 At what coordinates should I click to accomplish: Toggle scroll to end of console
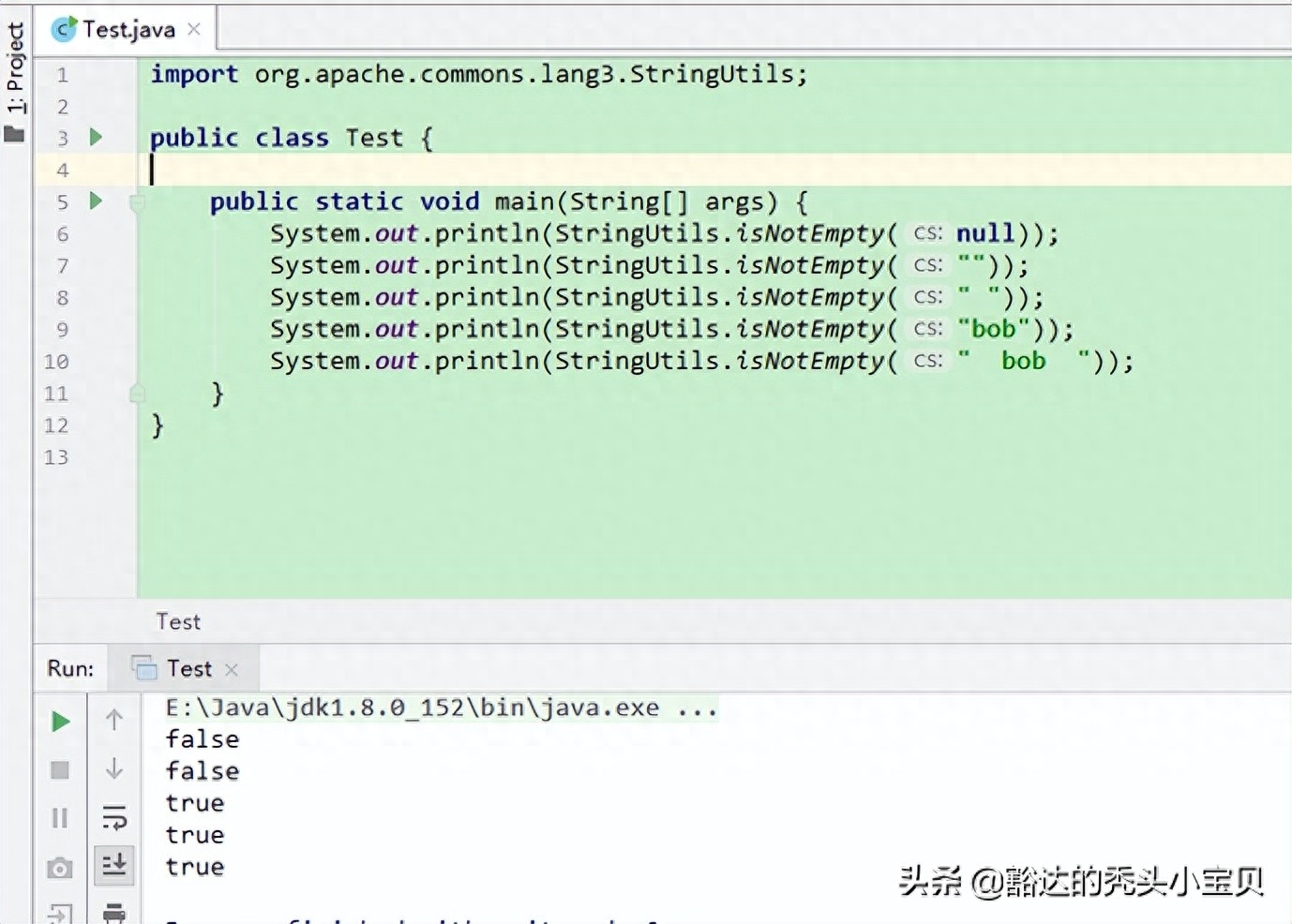tap(114, 865)
